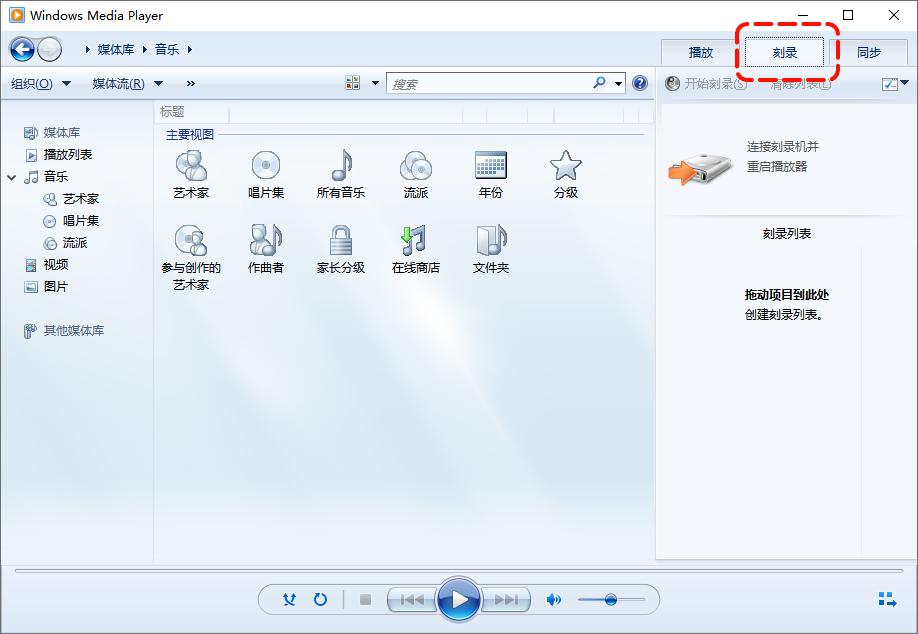This screenshot has width=918, height=634.
Task: Open the help question mark button
Action: [x=639, y=83]
